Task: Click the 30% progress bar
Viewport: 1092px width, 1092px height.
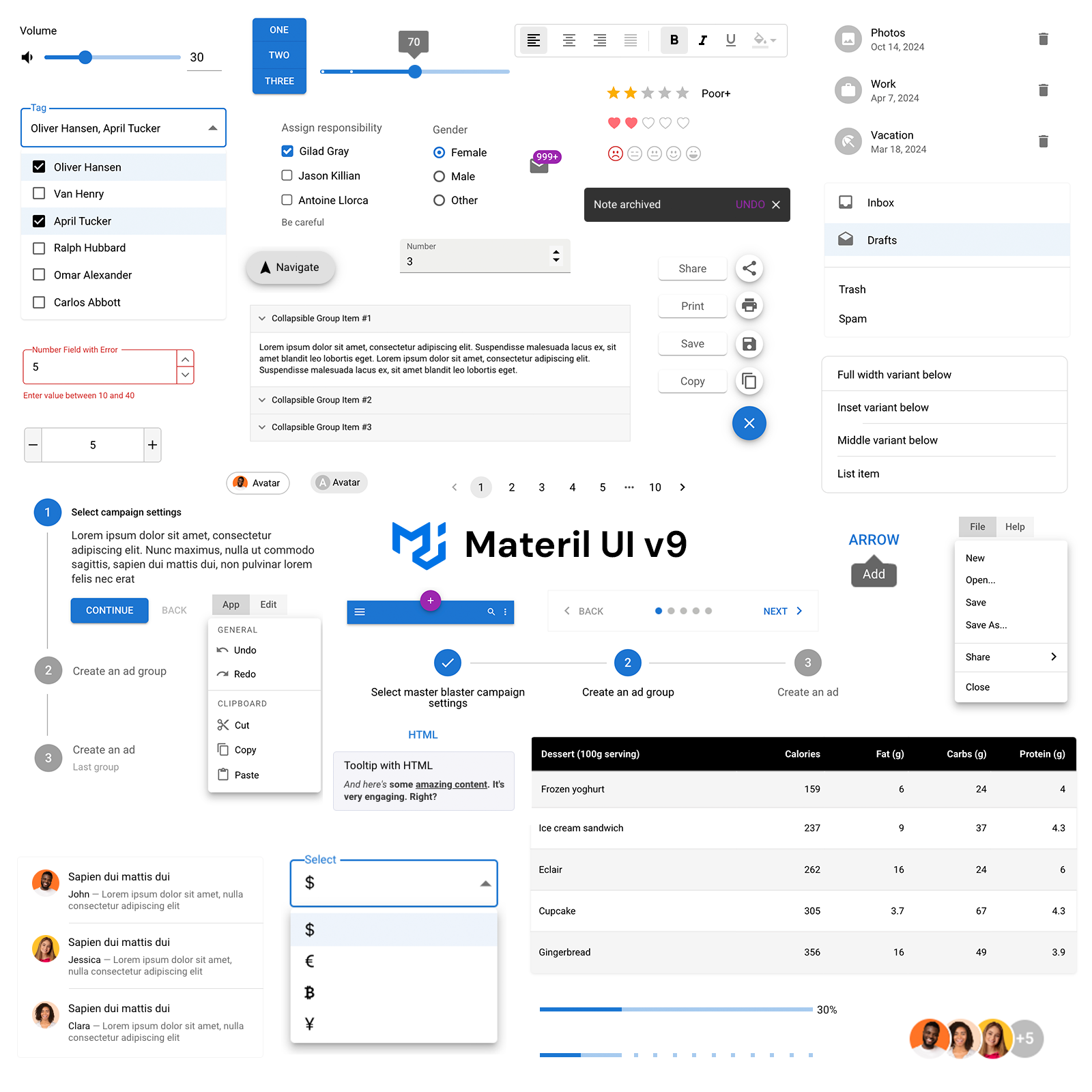Action: click(x=676, y=1009)
